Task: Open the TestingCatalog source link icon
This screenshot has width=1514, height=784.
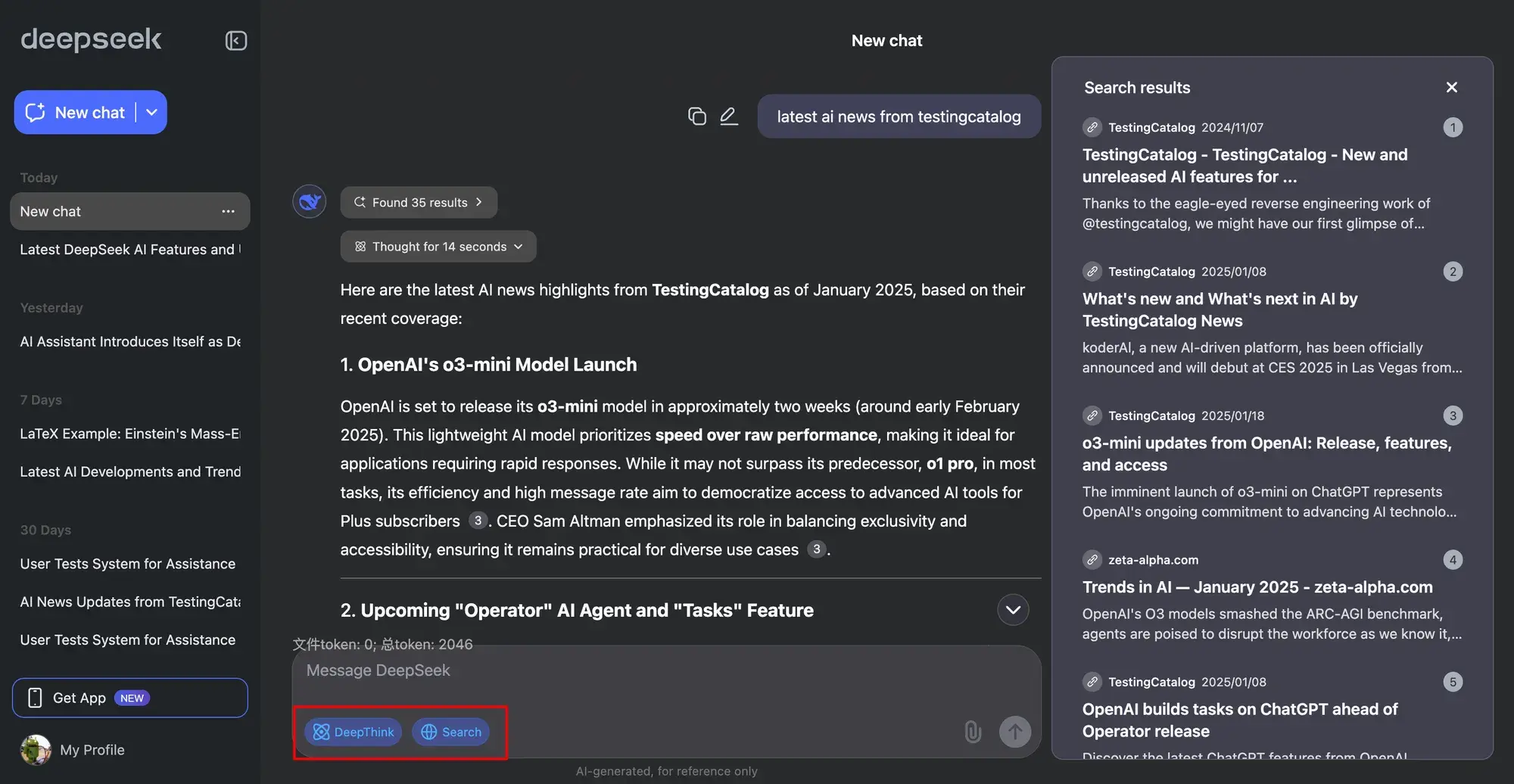Action: coord(1092,127)
